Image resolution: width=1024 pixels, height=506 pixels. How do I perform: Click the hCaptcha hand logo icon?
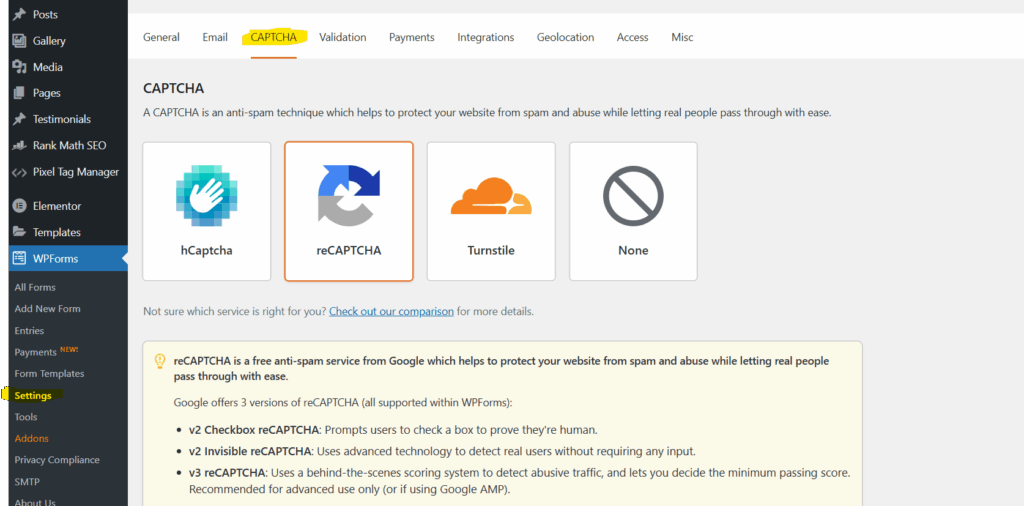coord(206,195)
